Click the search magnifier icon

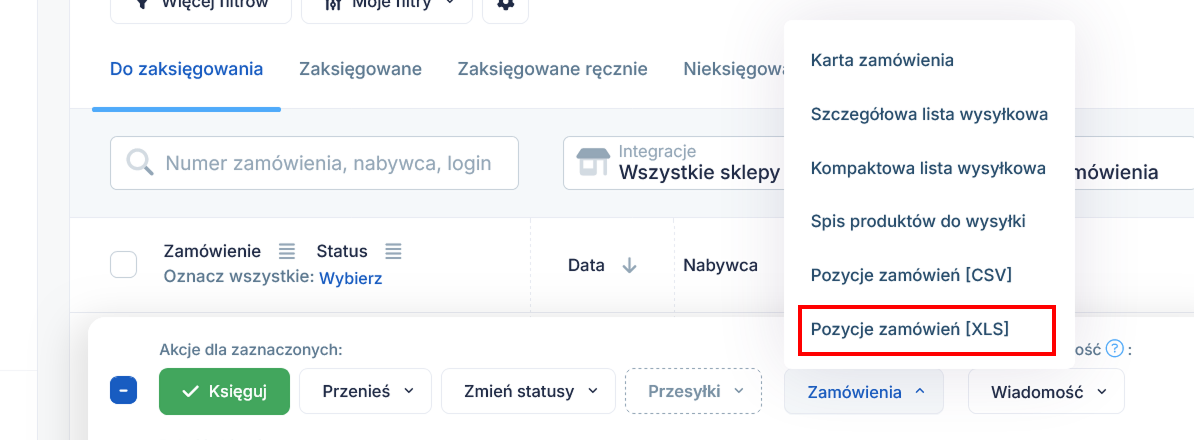(141, 163)
